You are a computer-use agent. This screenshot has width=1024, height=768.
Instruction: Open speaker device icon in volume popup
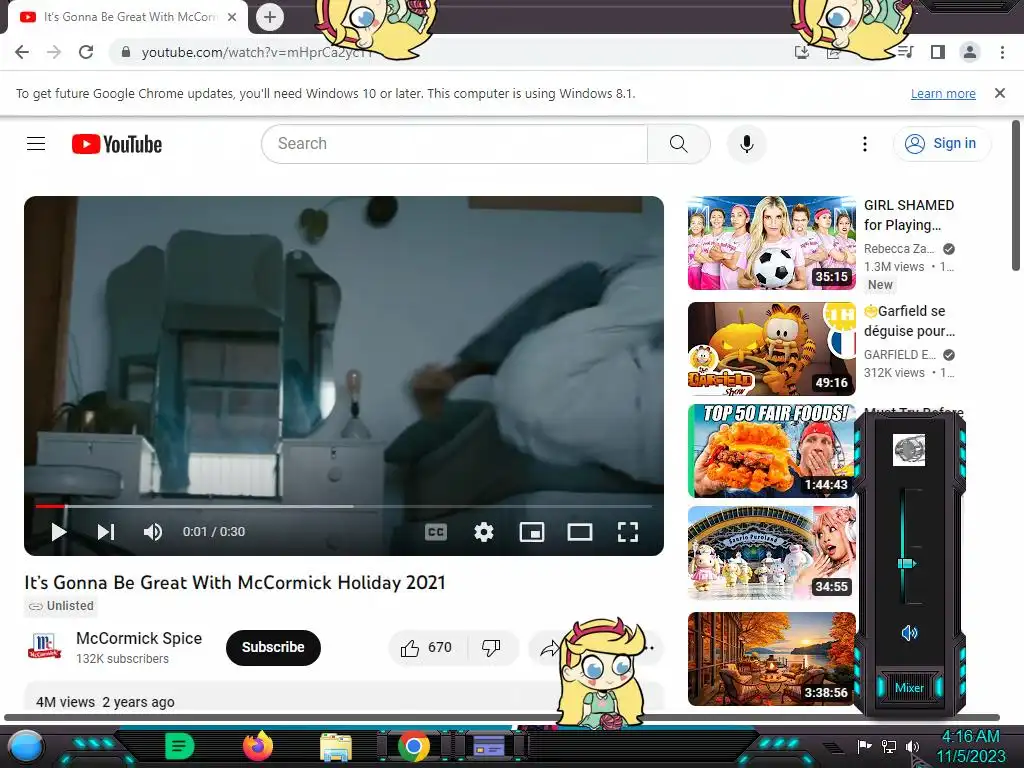tap(909, 450)
